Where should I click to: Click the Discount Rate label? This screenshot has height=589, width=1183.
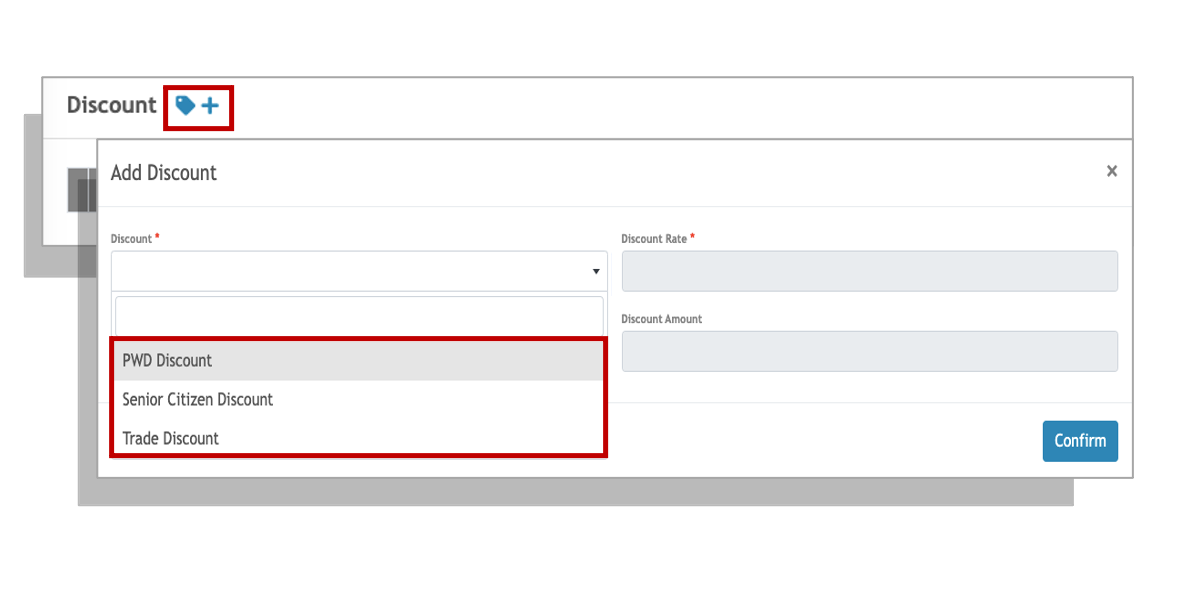click(654, 238)
